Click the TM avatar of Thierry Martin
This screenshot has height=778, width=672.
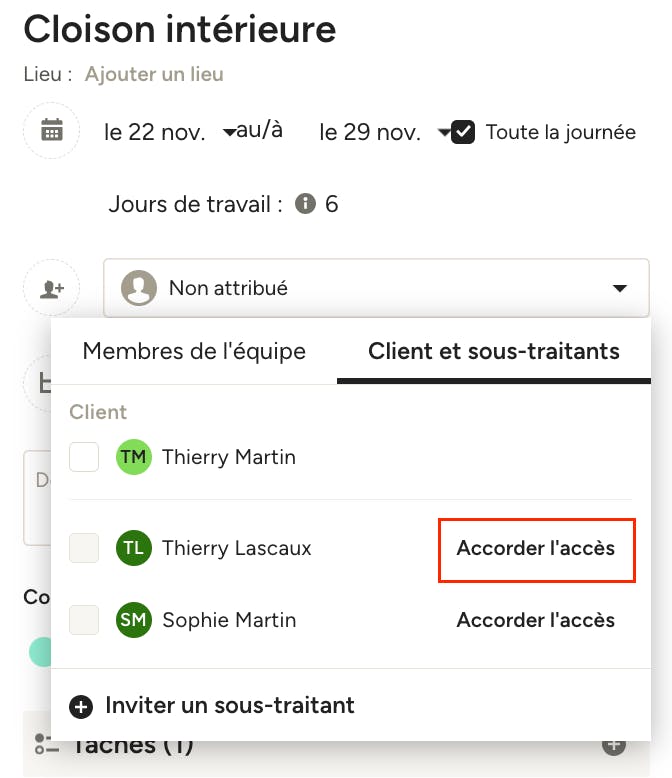[x=134, y=457]
